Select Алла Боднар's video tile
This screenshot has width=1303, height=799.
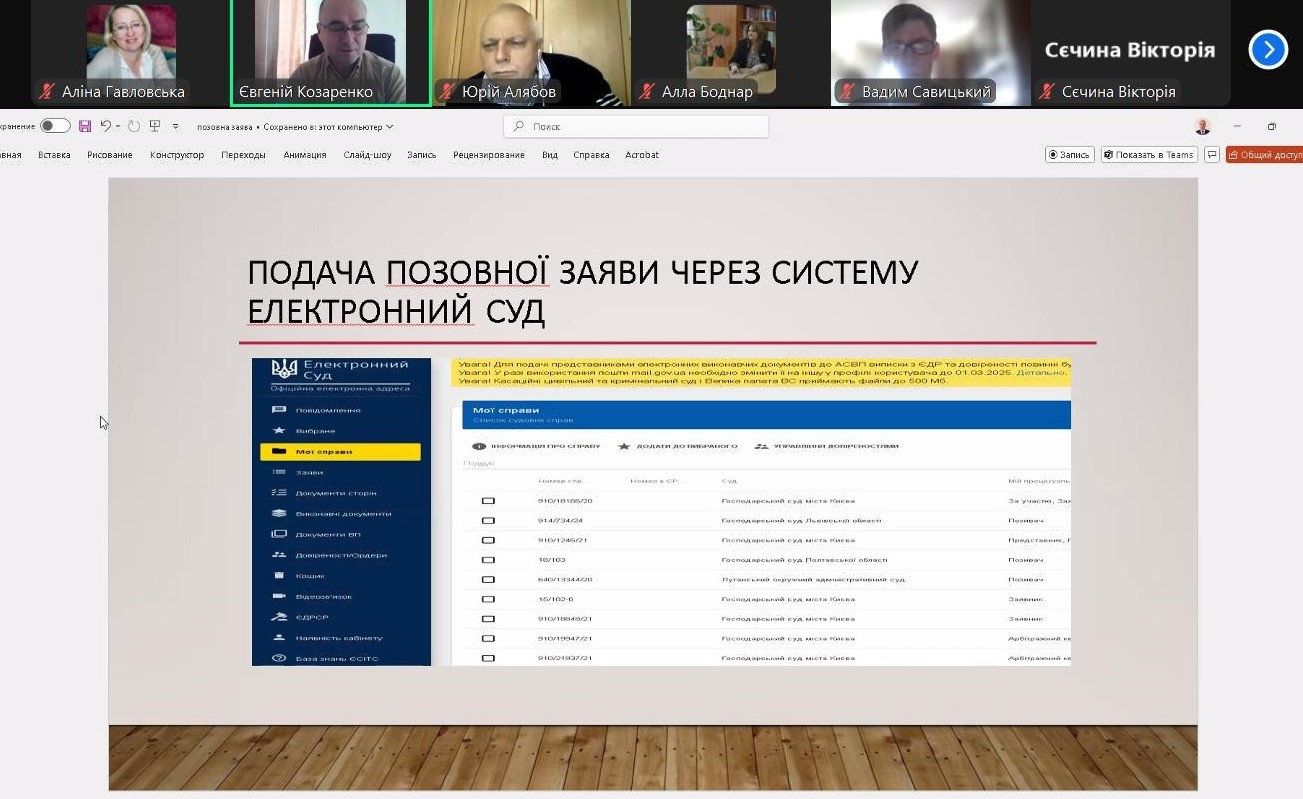point(731,52)
